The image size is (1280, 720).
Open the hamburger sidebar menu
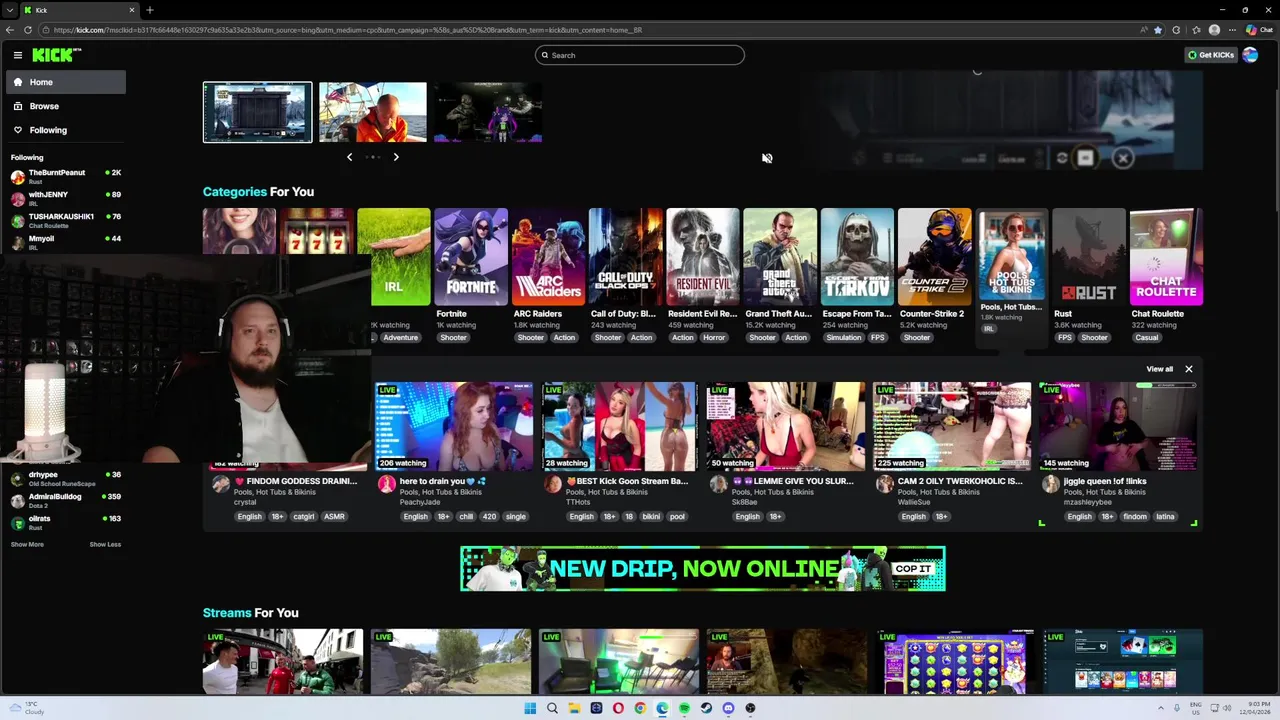tap(18, 55)
